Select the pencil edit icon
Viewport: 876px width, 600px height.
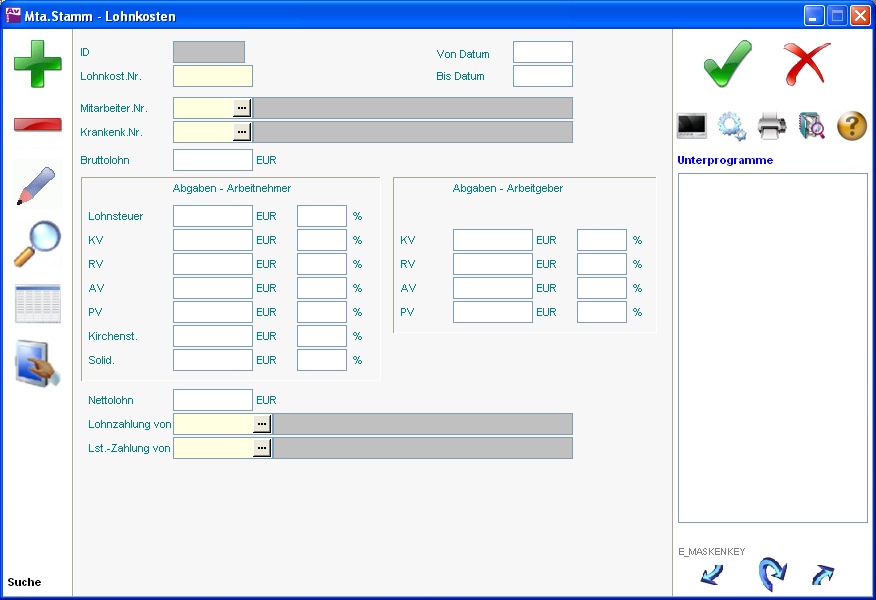(x=37, y=186)
